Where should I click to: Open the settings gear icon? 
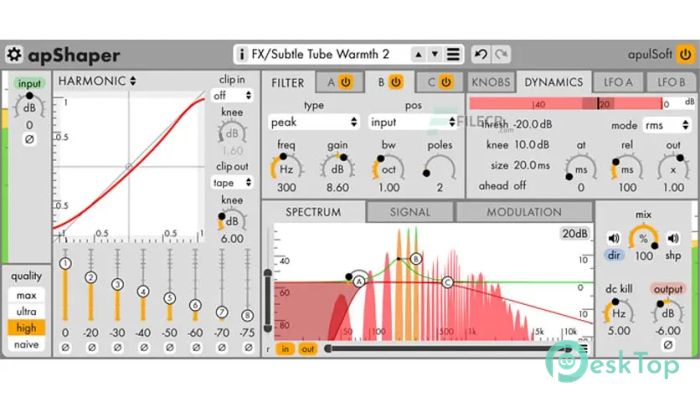pyautogui.click(x=14, y=54)
